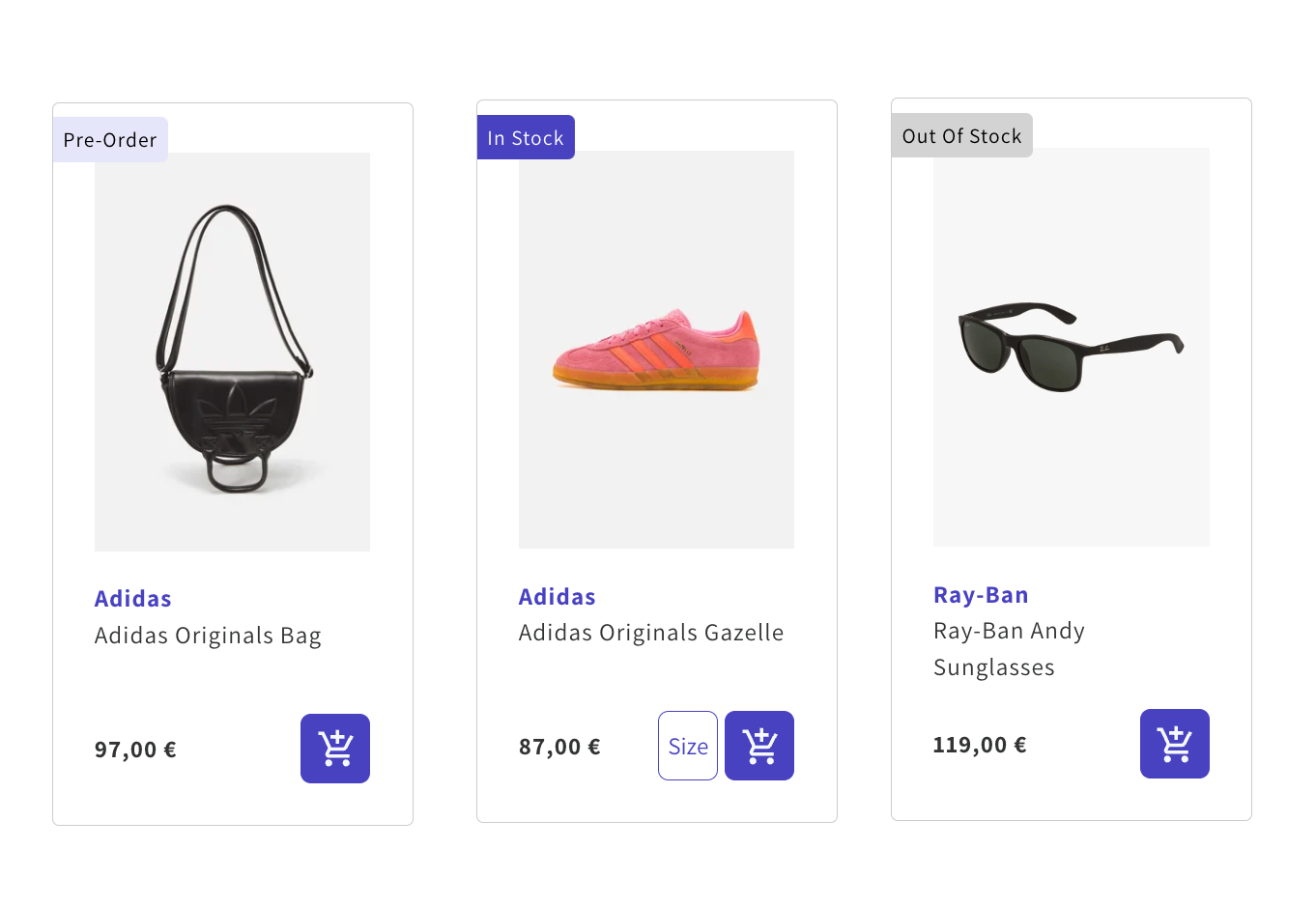Click the 87,00 € price

(559, 747)
